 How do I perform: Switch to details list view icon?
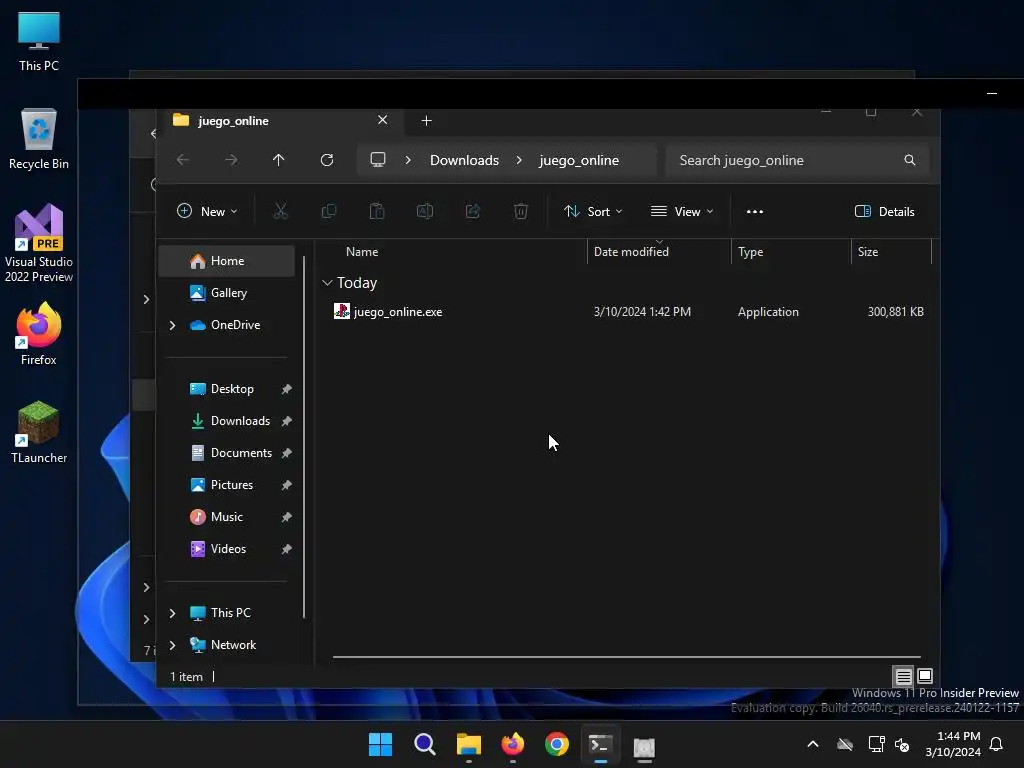point(903,676)
